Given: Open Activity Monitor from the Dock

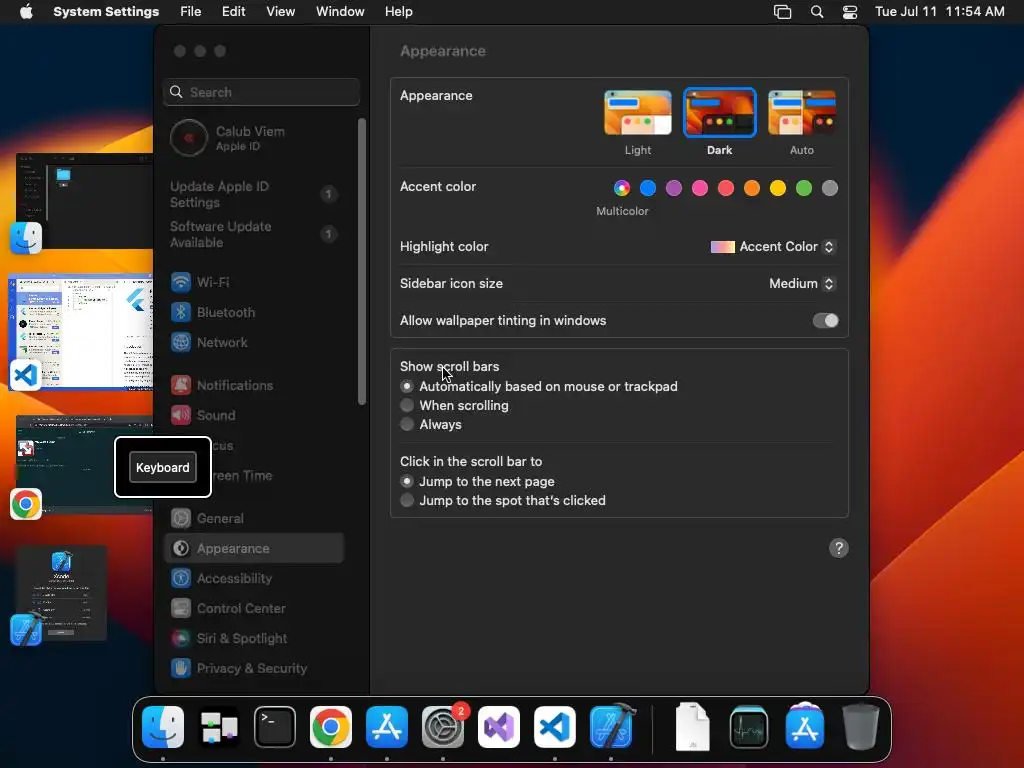Looking at the screenshot, I should coord(749,727).
